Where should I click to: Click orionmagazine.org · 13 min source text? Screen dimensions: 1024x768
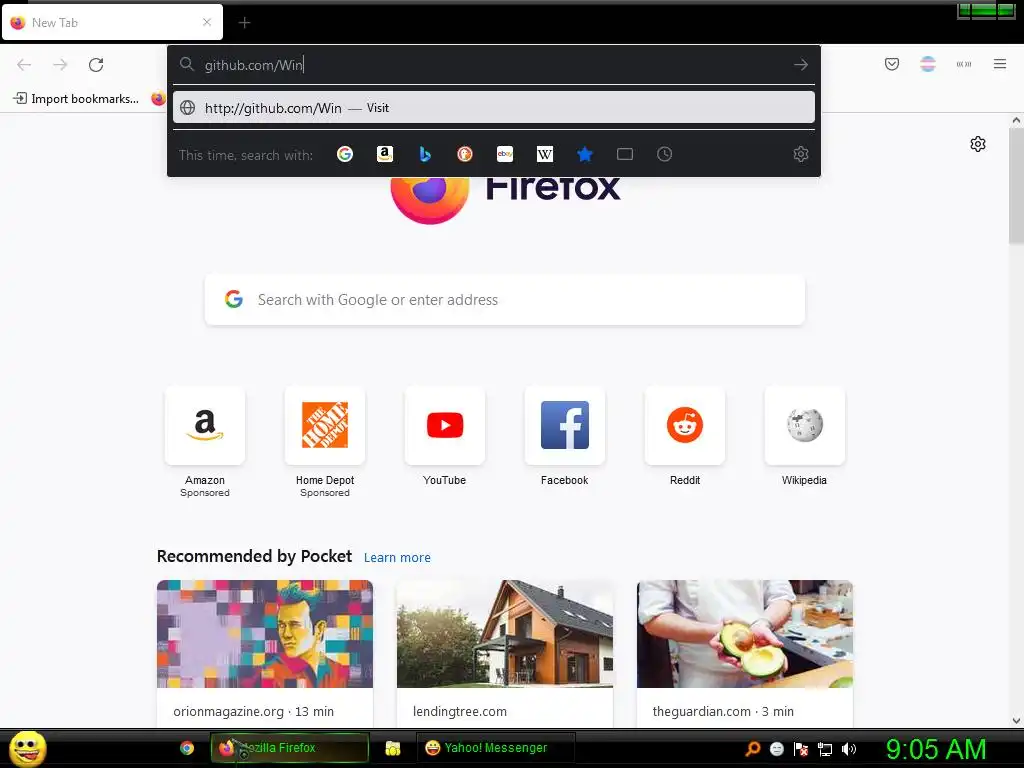[253, 711]
